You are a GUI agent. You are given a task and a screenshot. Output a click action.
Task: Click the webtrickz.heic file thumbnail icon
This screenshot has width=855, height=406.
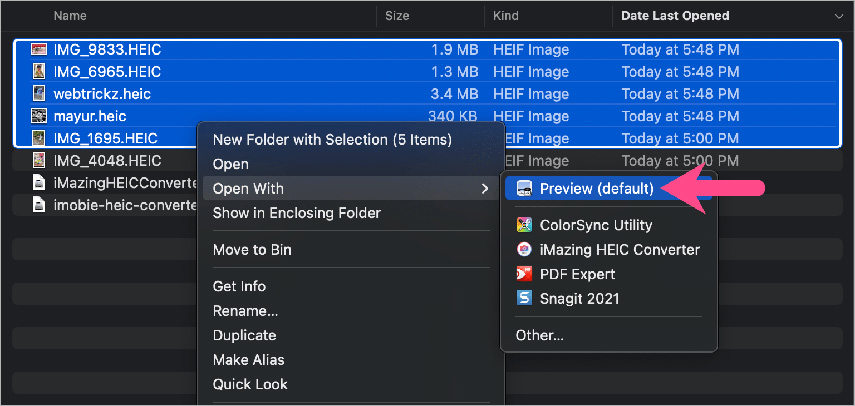pos(39,94)
